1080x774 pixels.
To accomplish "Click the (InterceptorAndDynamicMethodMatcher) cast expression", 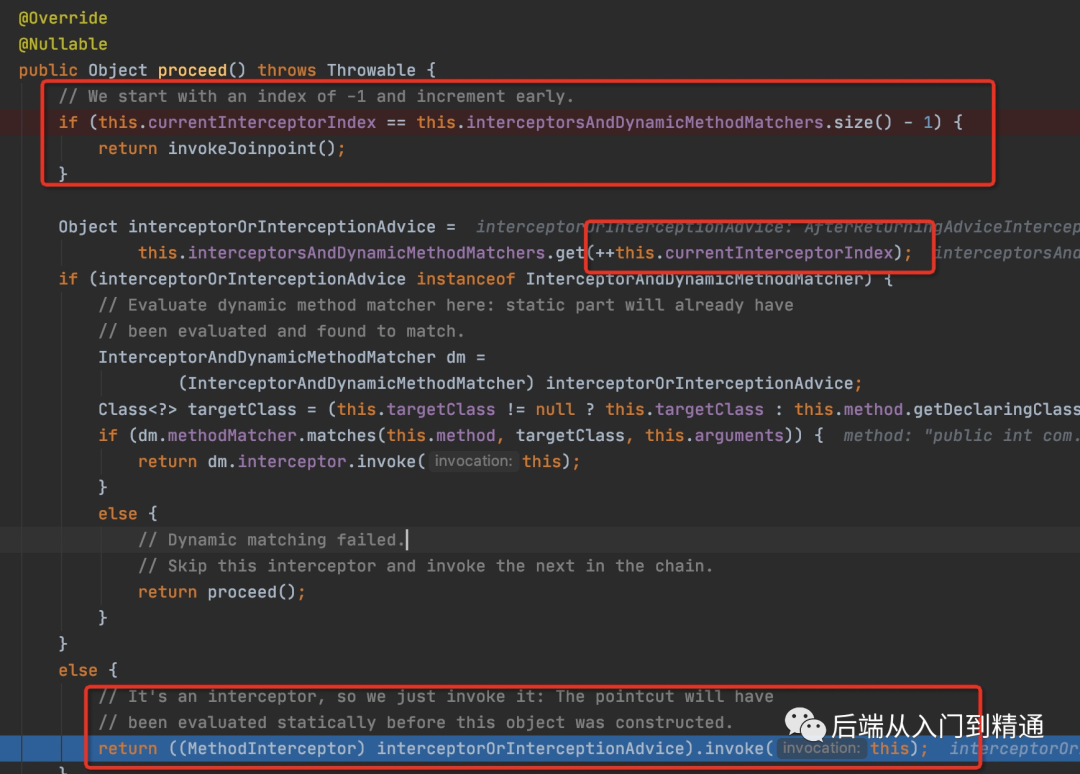I will click(356, 384).
